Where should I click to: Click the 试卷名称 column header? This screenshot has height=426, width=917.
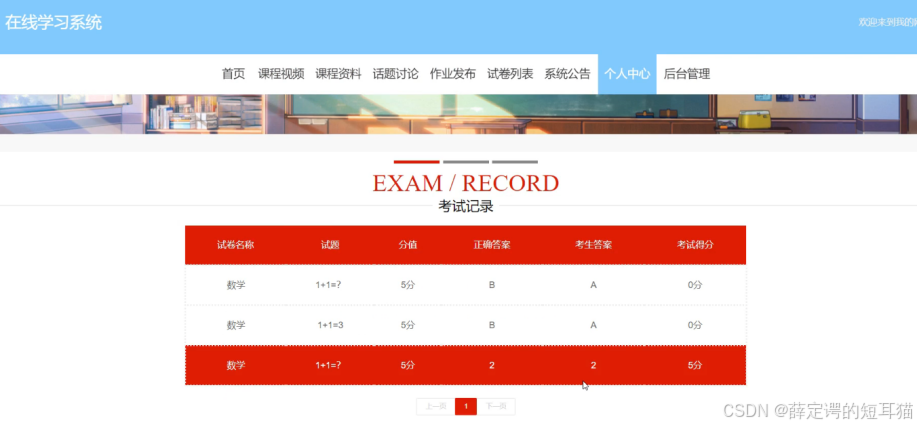tap(236, 245)
